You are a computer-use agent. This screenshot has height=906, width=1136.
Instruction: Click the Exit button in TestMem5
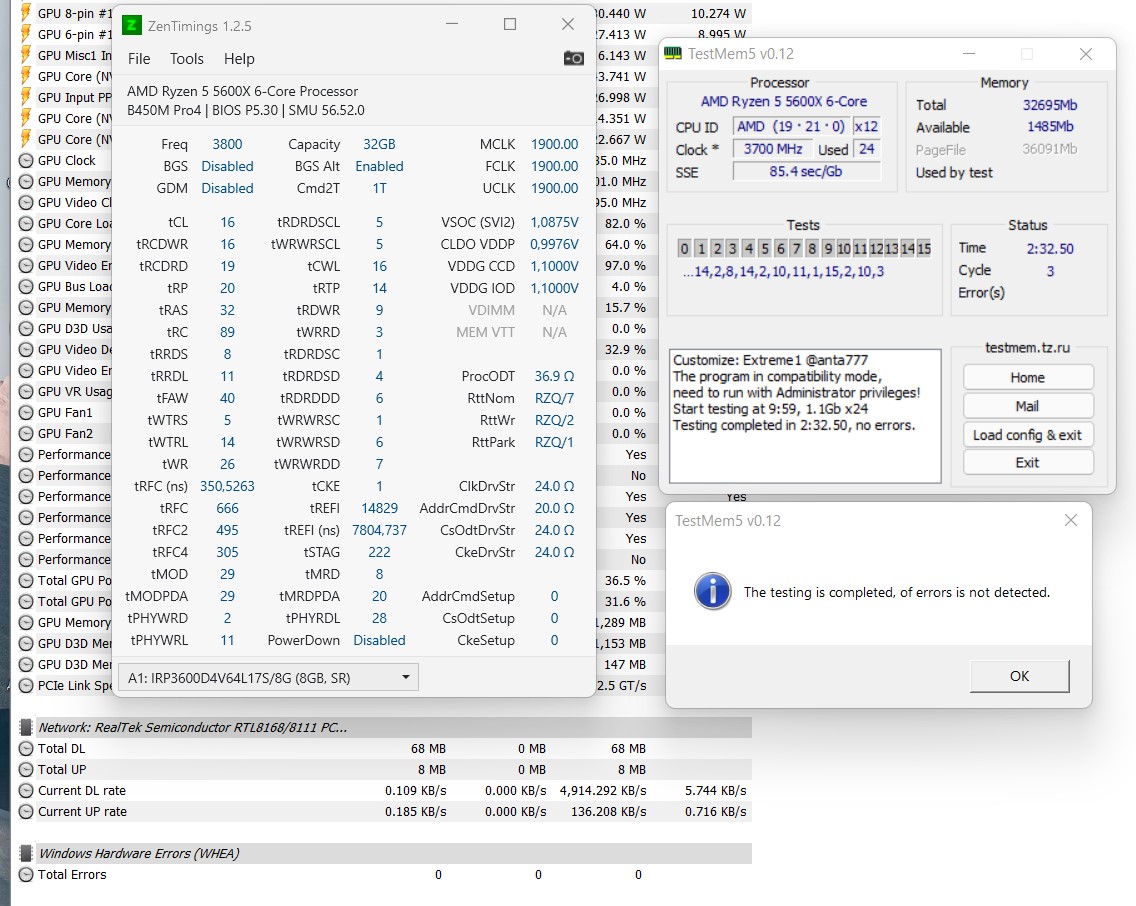pos(1027,462)
